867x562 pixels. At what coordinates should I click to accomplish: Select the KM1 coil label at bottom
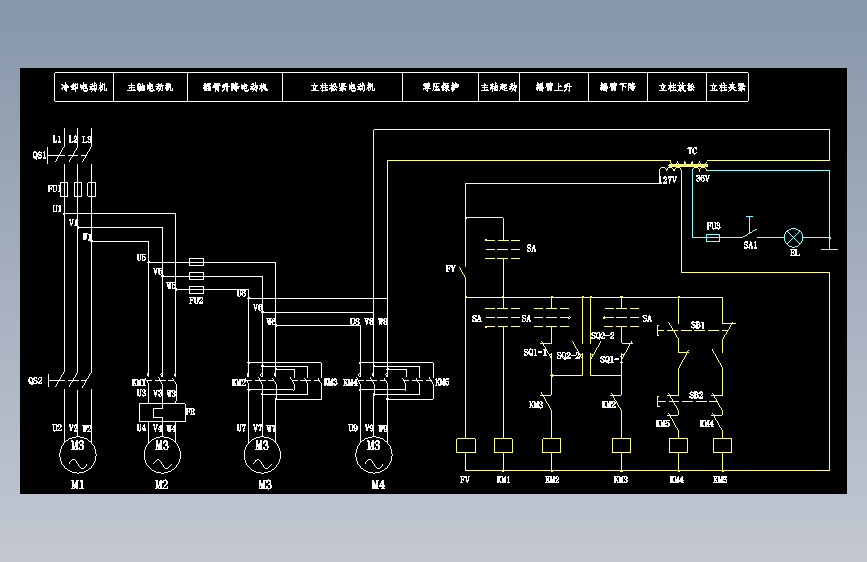click(503, 480)
